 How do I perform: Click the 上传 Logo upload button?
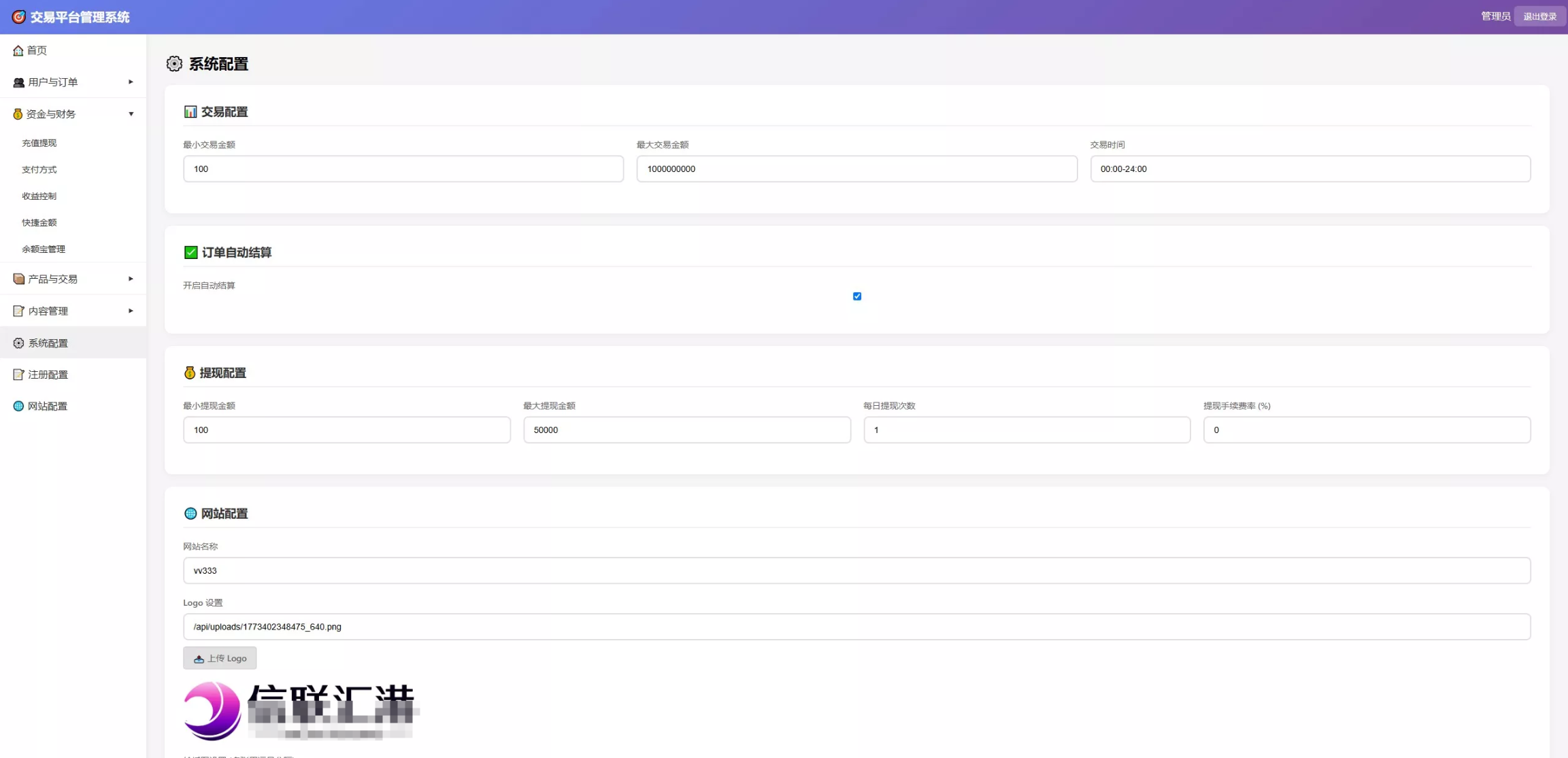tap(220, 658)
